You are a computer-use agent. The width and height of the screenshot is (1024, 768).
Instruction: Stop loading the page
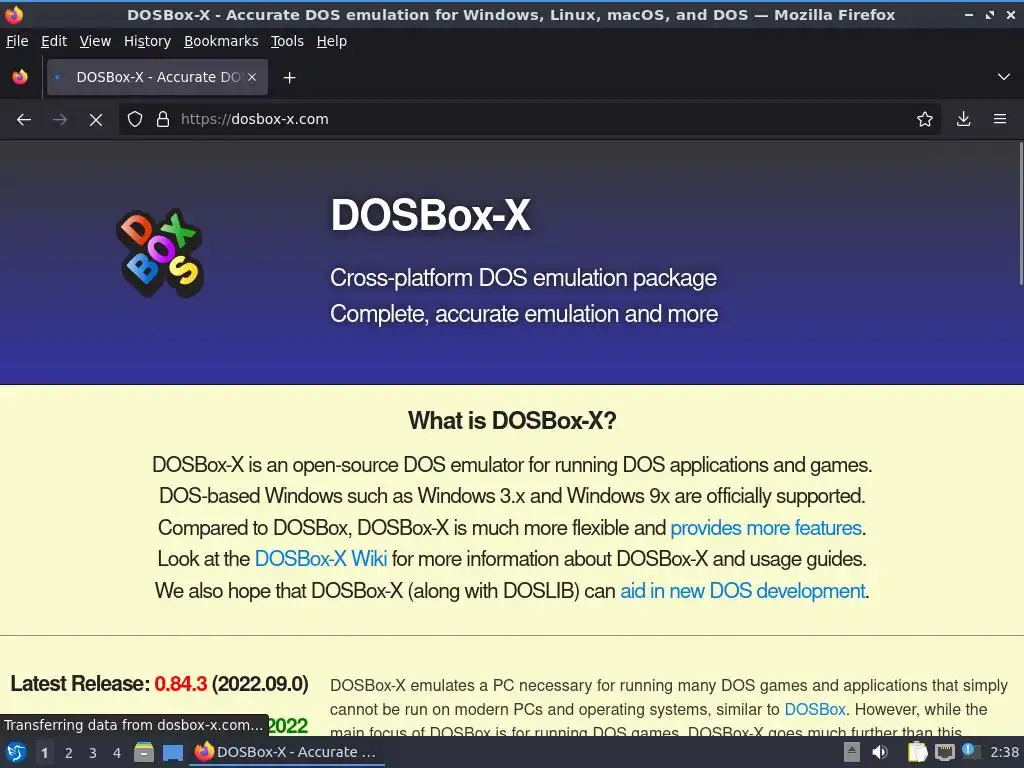(96, 120)
